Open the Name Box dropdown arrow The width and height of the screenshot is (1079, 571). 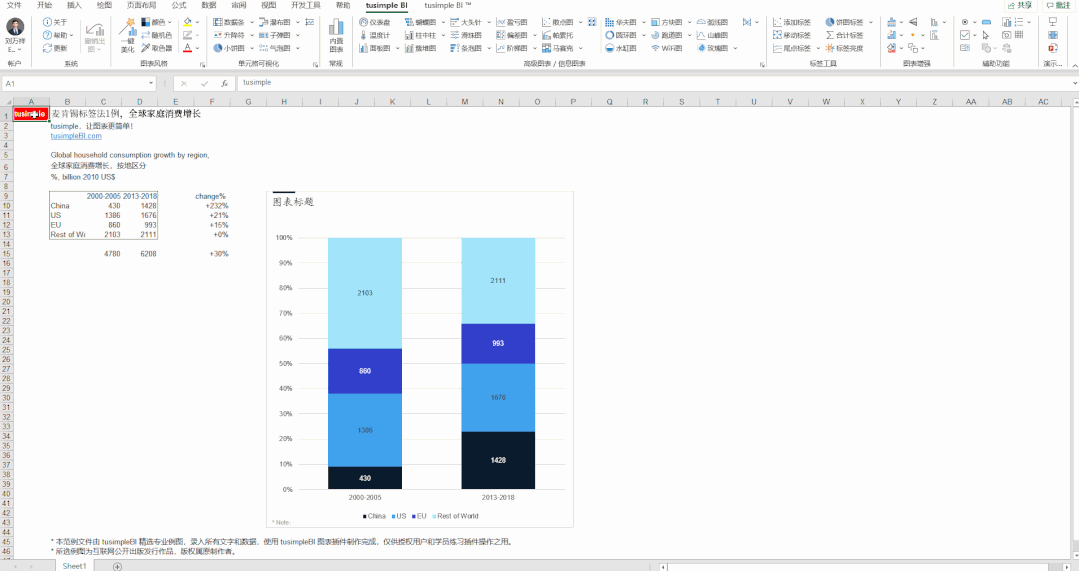tap(151, 83)
